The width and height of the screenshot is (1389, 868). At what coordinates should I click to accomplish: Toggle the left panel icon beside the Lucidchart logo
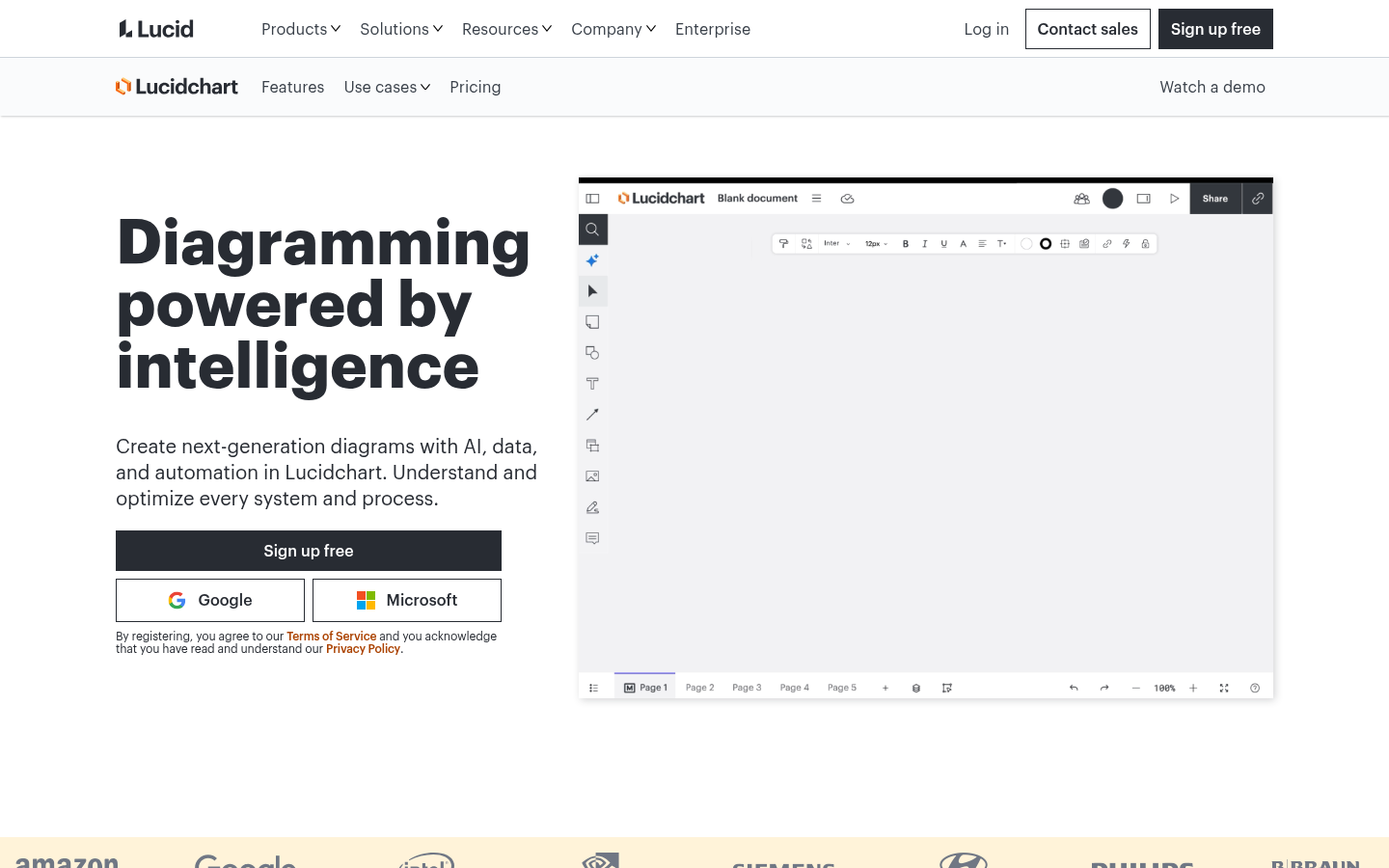coord(592,199)
